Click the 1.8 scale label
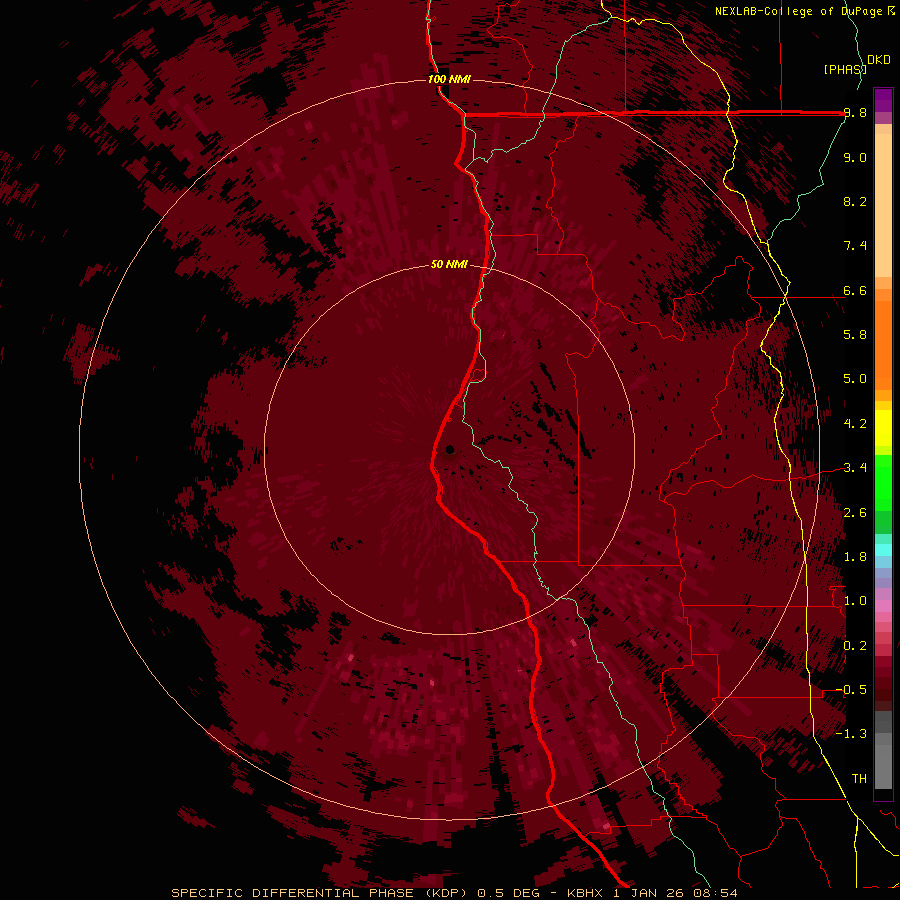900x900 pixels. tap(855, 557)
